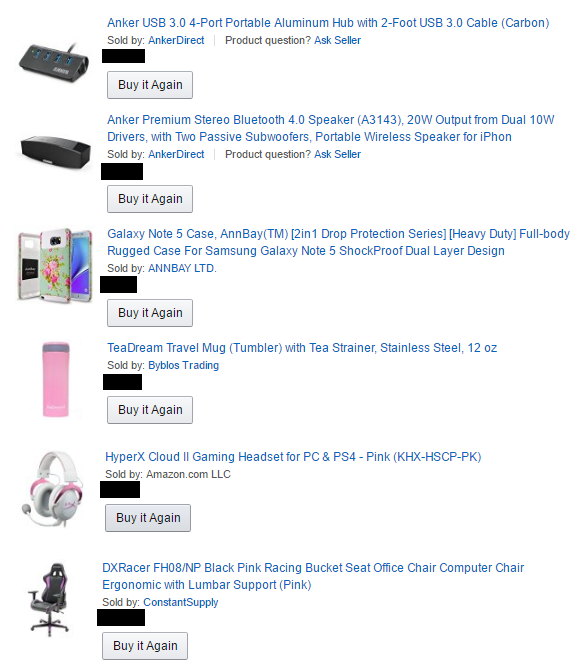587x666 pixels.
Task: Open the pink TeaDream Travel Mug image
Action: 56,379
